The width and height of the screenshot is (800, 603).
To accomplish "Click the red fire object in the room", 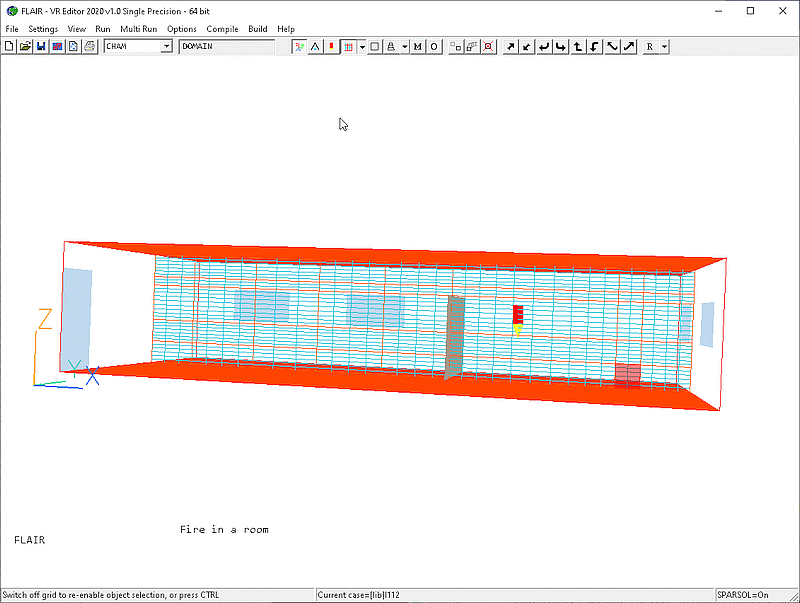I will coord(518,314).
